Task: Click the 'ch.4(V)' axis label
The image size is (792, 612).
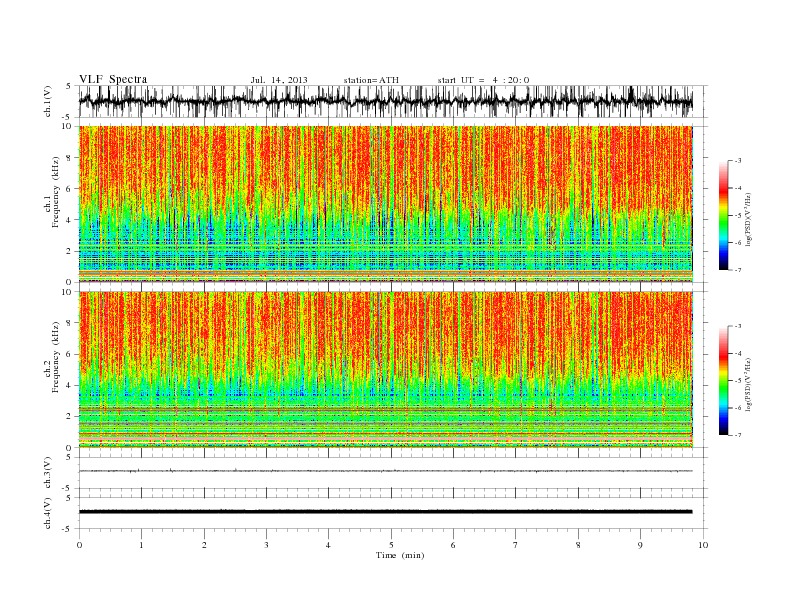Action: pos(48,513)
